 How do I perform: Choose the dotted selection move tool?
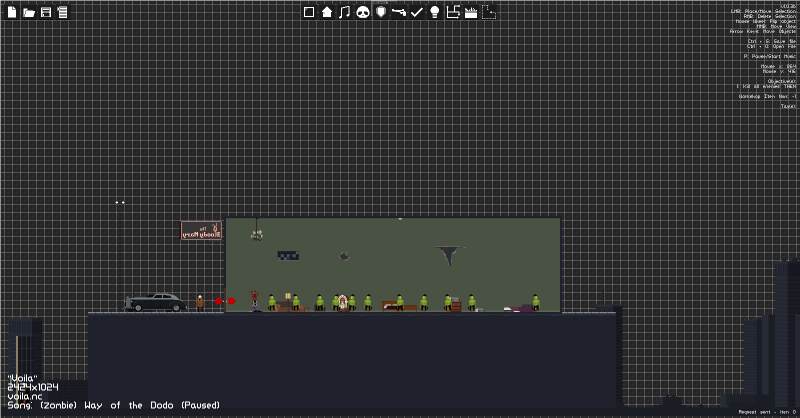[x=489, y=12]
